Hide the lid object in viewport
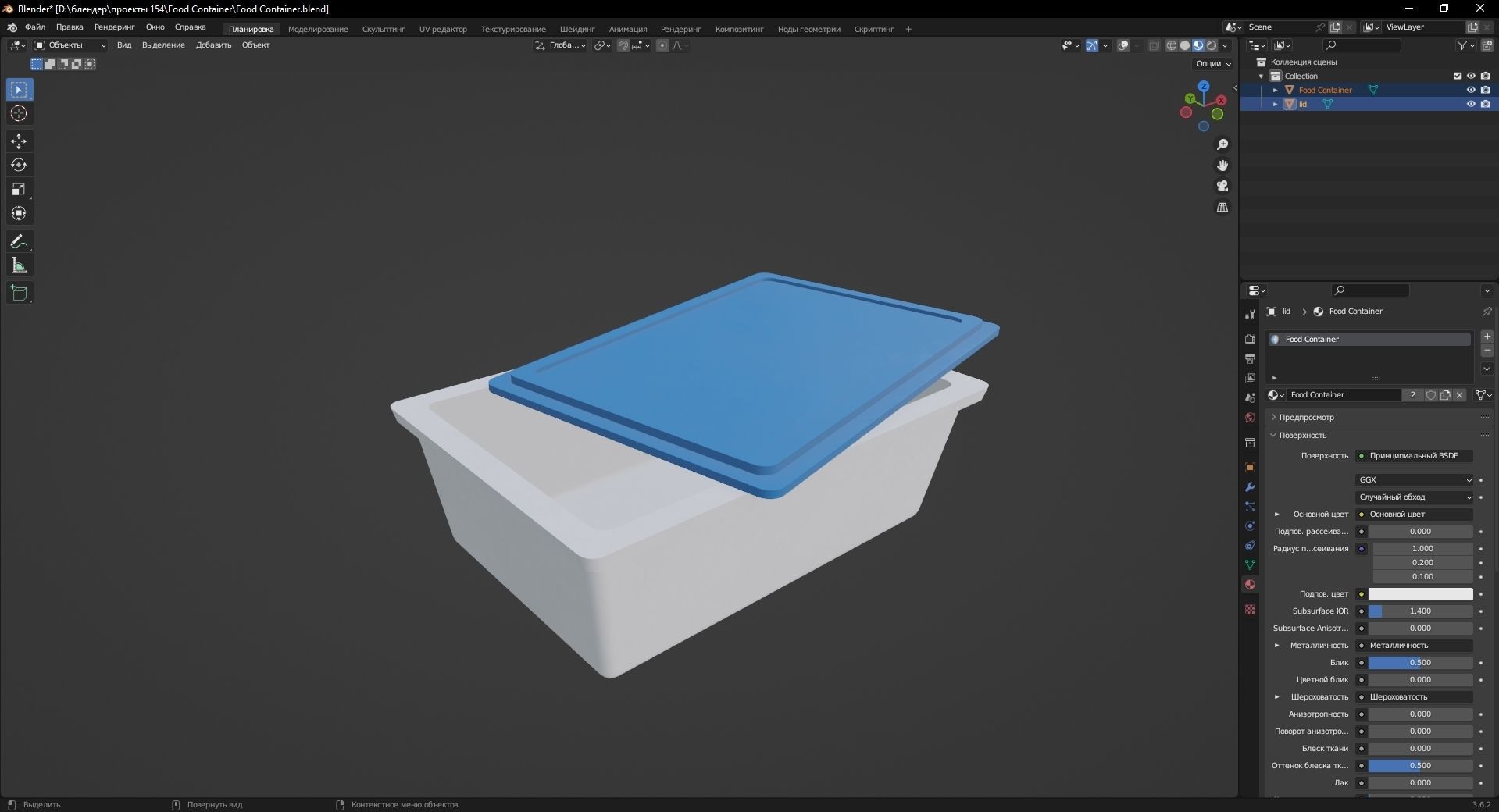The image size is (1499, 812). pyautogui.click(x=1472, y=104)
